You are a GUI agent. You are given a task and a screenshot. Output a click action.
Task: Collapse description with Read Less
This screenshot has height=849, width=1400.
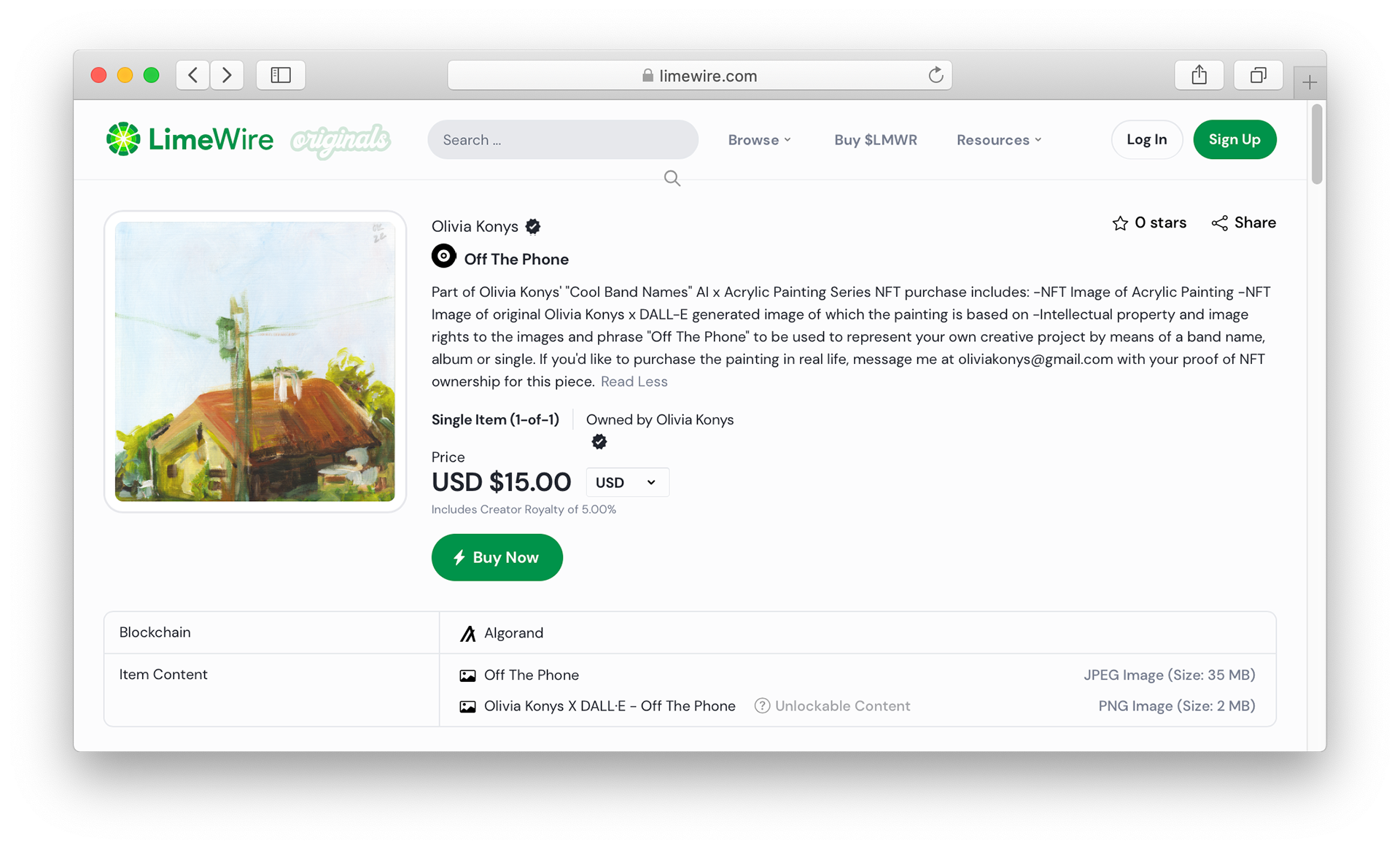click(x=634, y=381)
